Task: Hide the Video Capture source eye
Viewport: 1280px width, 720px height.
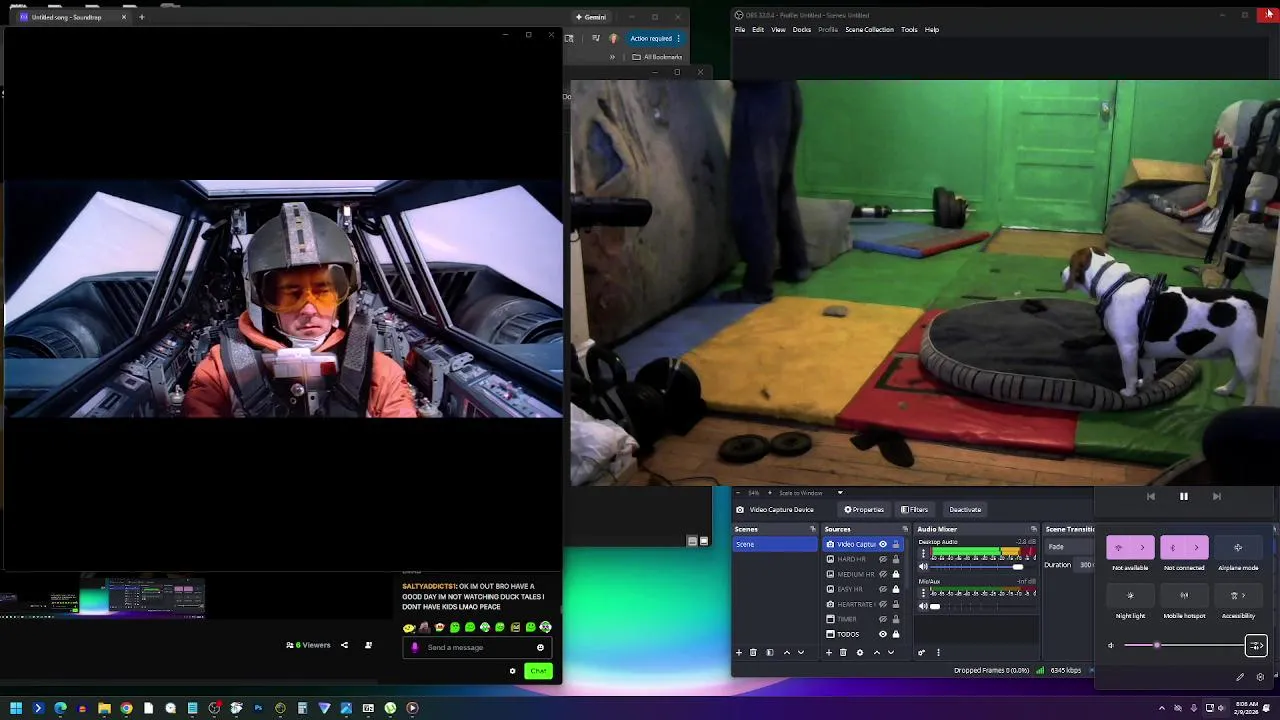Action: (x=883, y=544)
